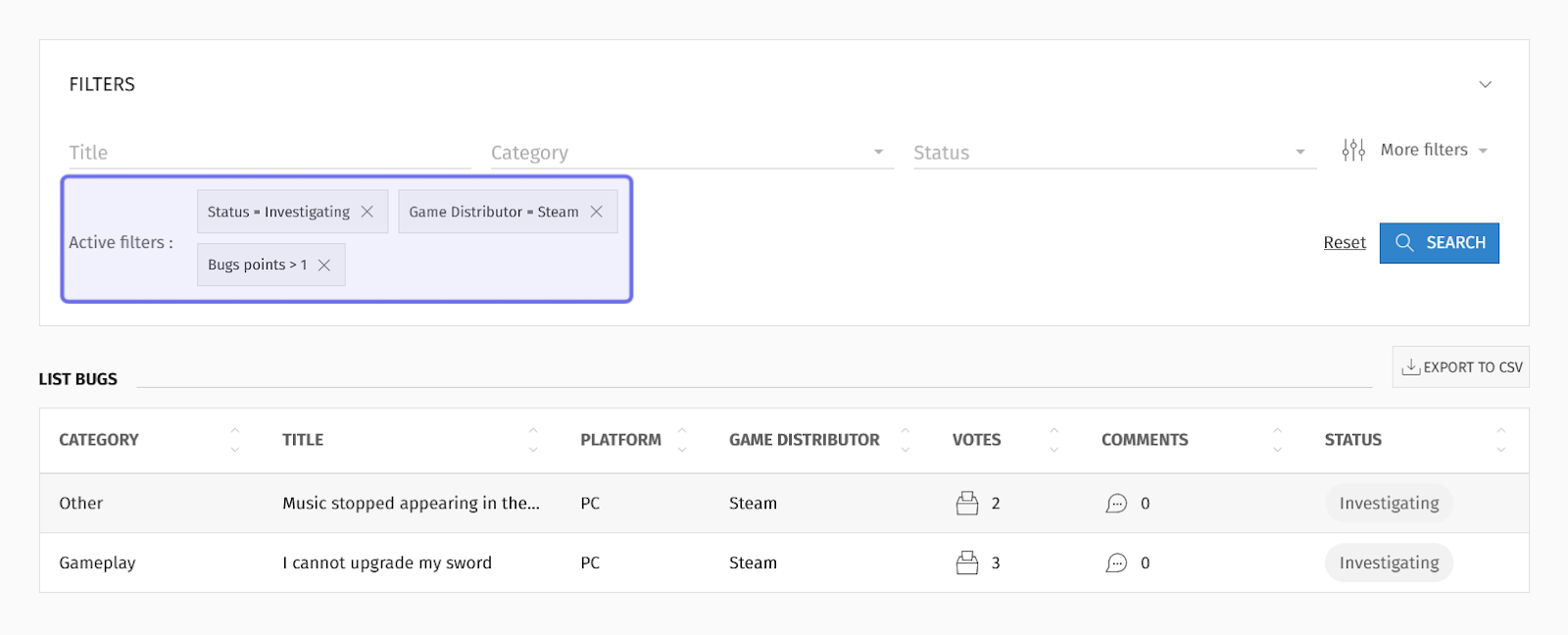Click the vote count 2

[x=996, y=503]
